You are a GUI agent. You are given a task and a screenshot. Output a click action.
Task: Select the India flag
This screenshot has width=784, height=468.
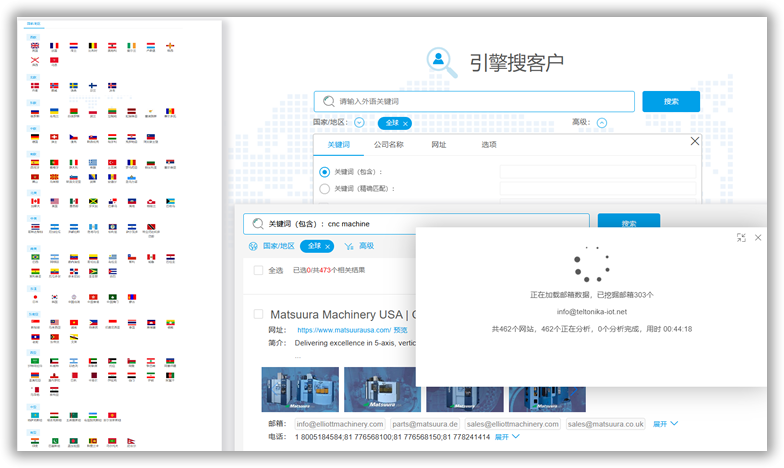(35, 440)
